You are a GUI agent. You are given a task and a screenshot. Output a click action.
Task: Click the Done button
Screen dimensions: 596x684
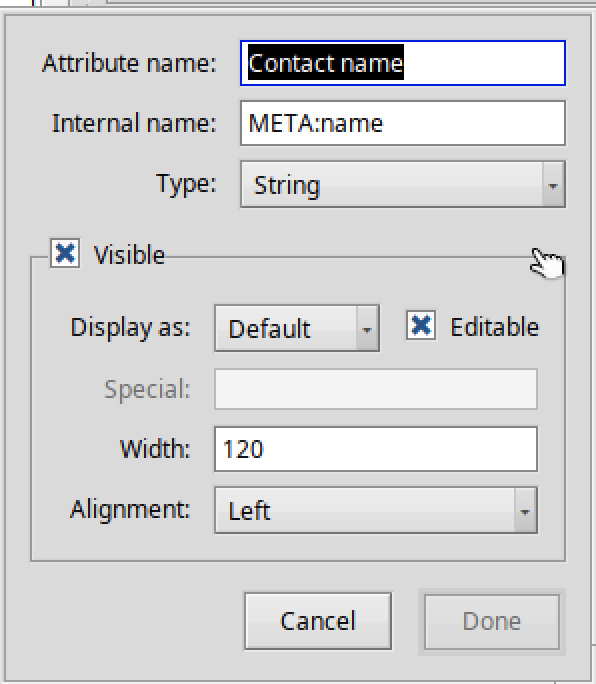coord(492,622)
